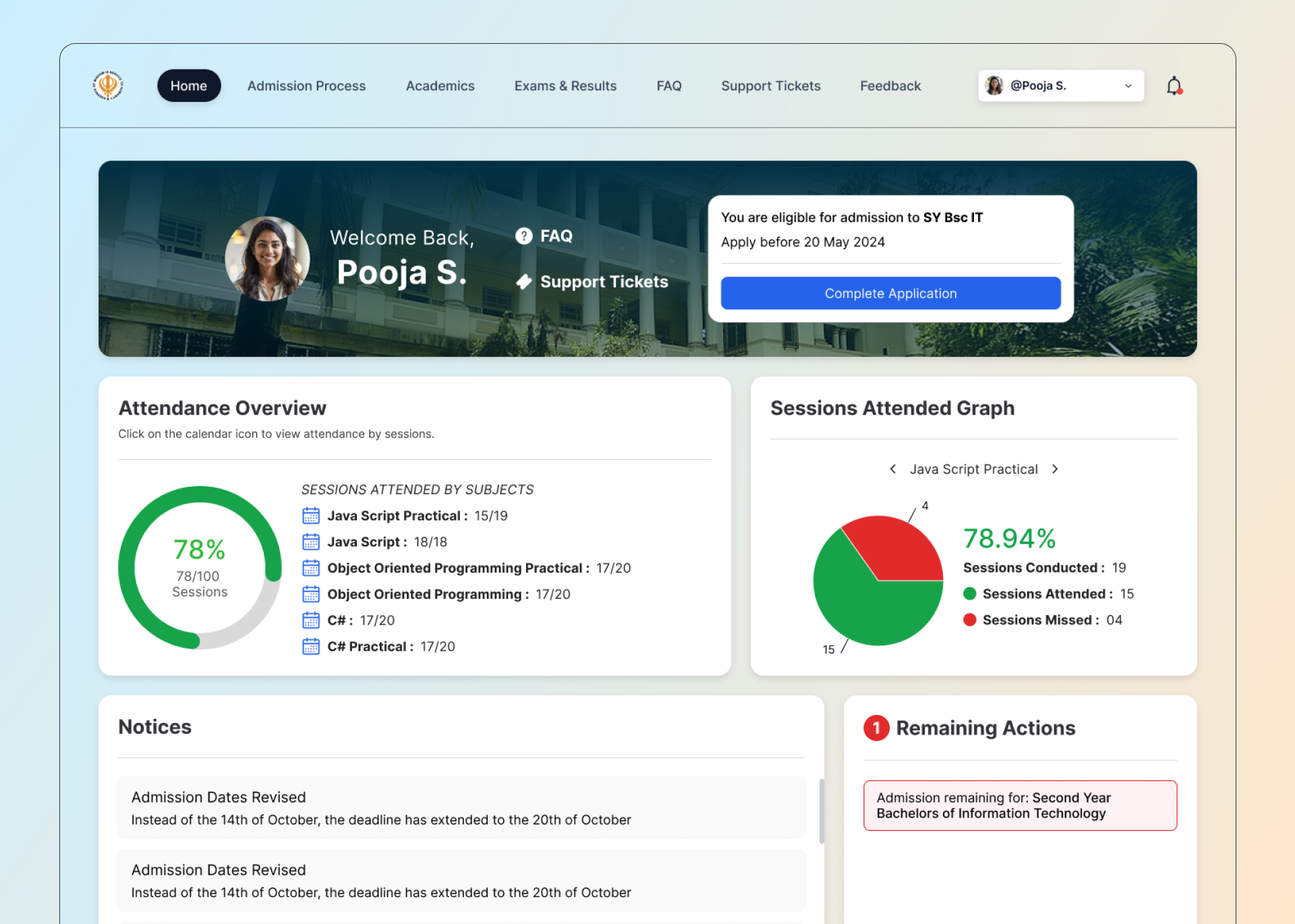
Task: Click the FAQ question mark icon in banner
Action: (x=524, y=236)
